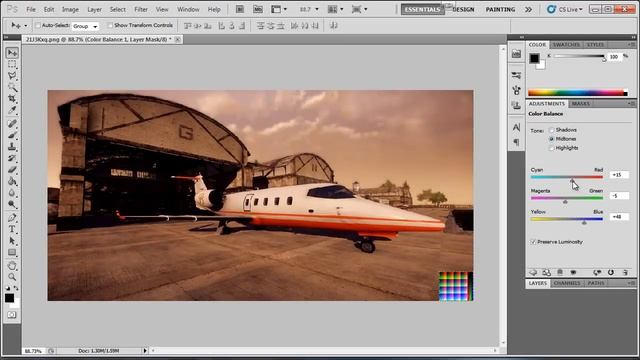Toggle layer visibility eye in Adjustments panel
Screen dimensions: 640x360
pos(573,272)
